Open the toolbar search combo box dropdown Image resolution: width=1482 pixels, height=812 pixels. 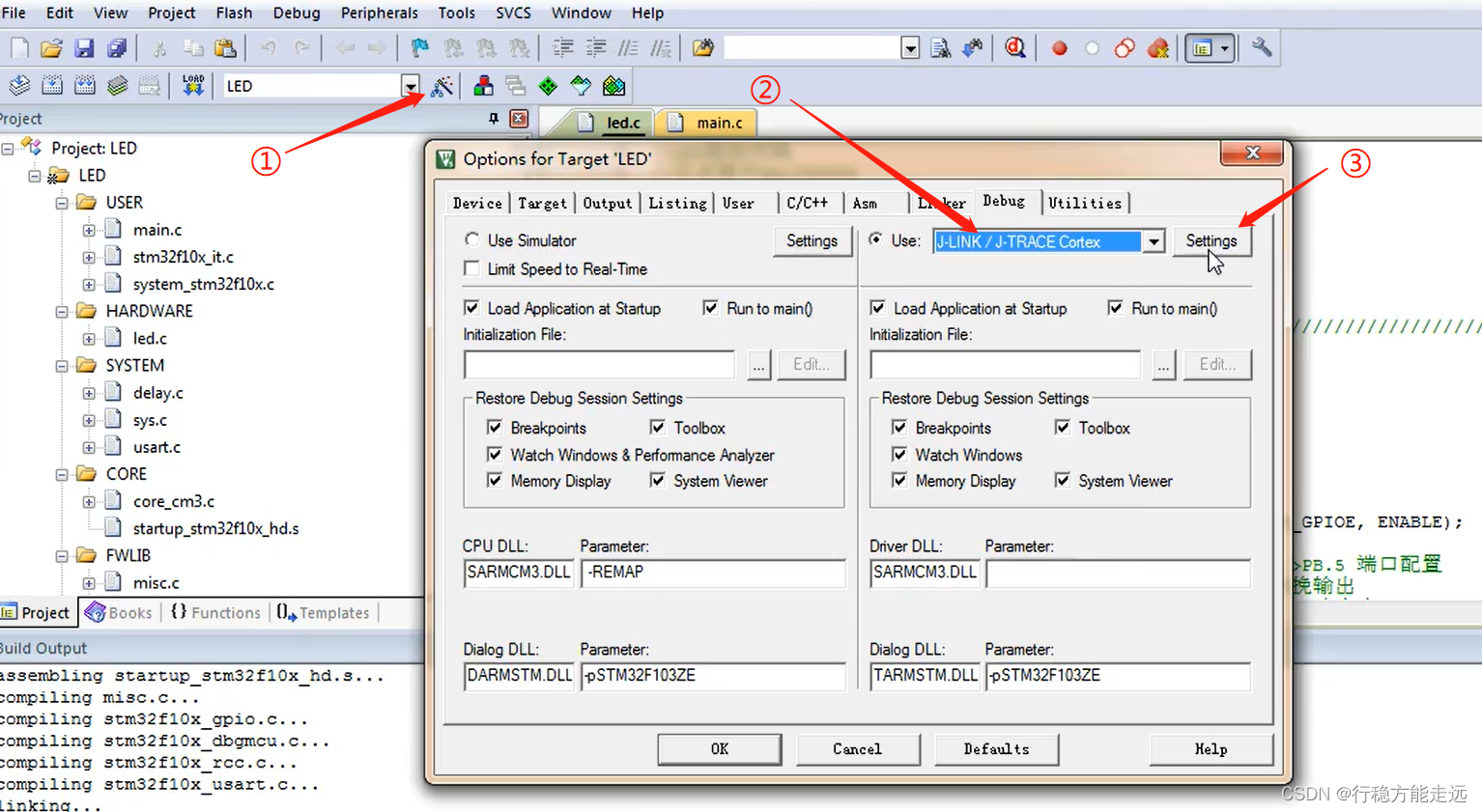coord(909,48)
